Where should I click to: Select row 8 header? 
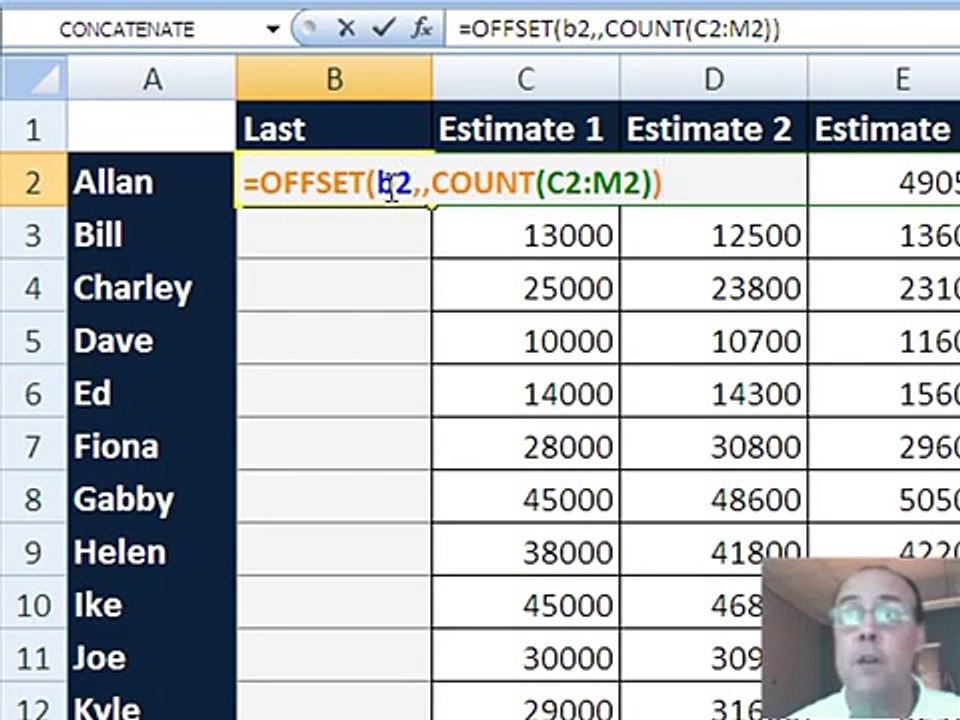click(34, 499)
